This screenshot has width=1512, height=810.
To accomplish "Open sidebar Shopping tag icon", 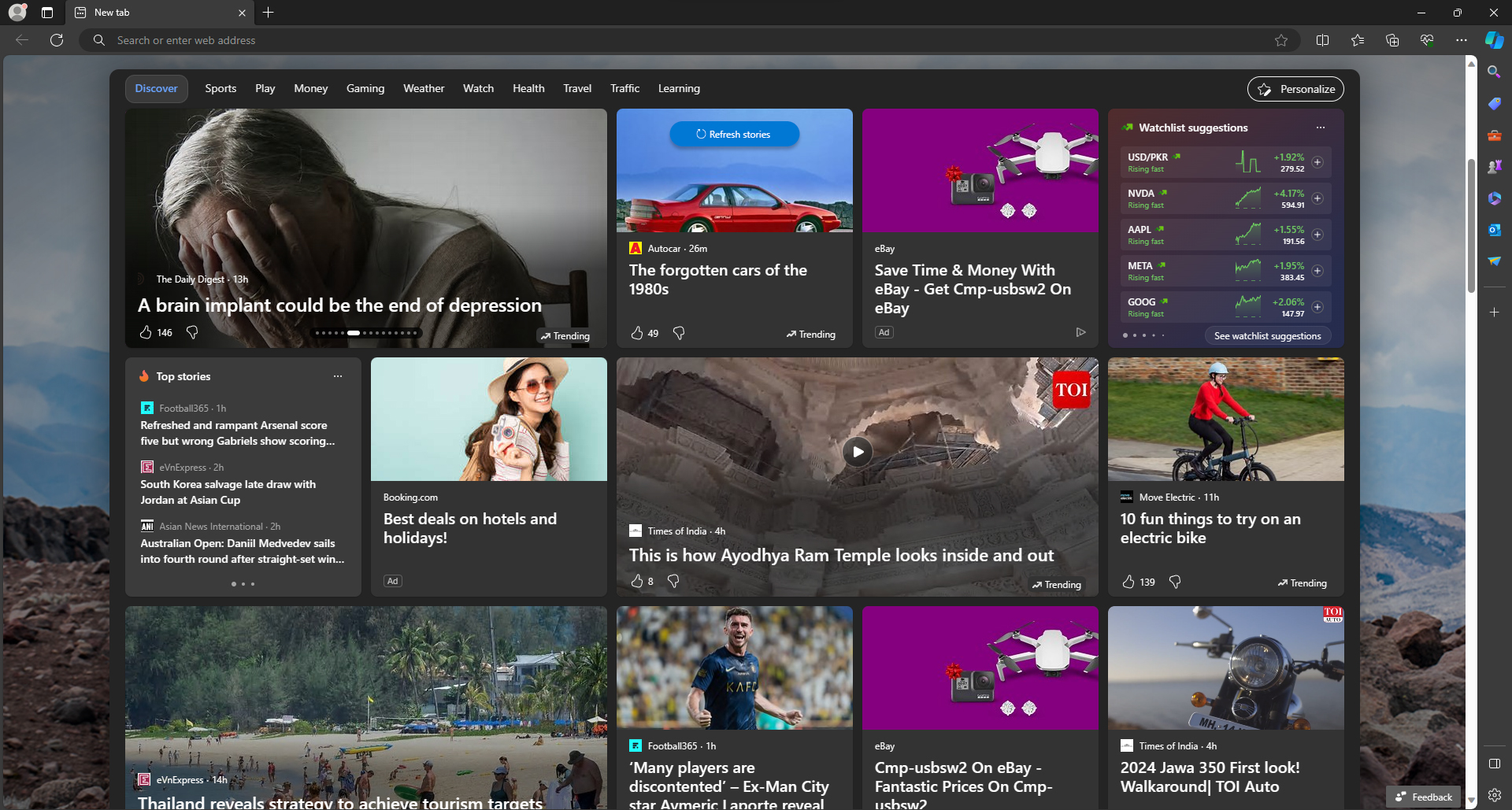I will tap(1494, 103).
